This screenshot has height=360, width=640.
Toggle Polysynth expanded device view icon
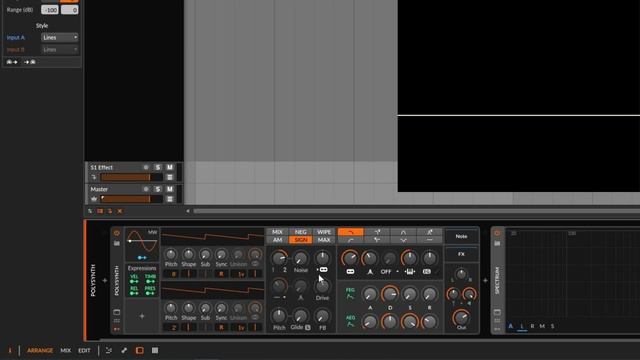coord(117,312)
